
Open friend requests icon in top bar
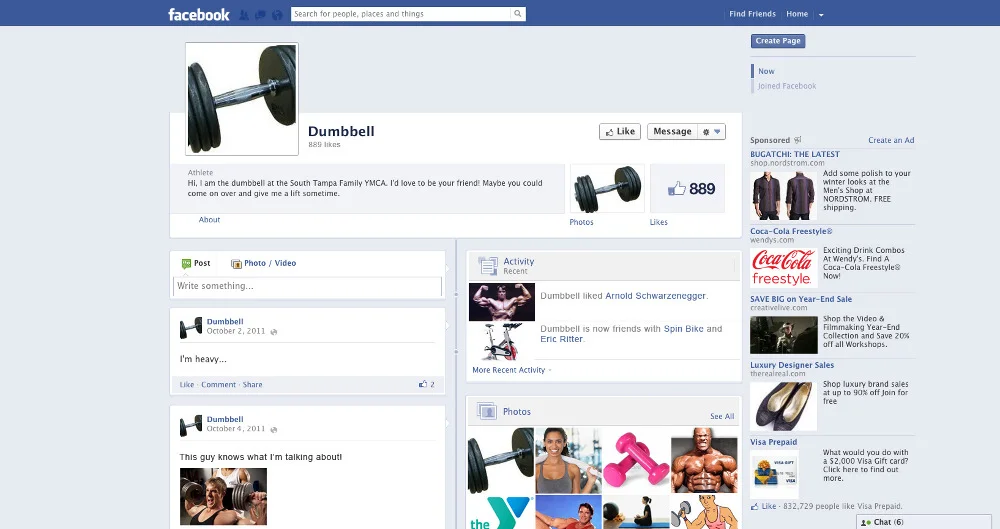pyautogui.click(x=244, y=15)
